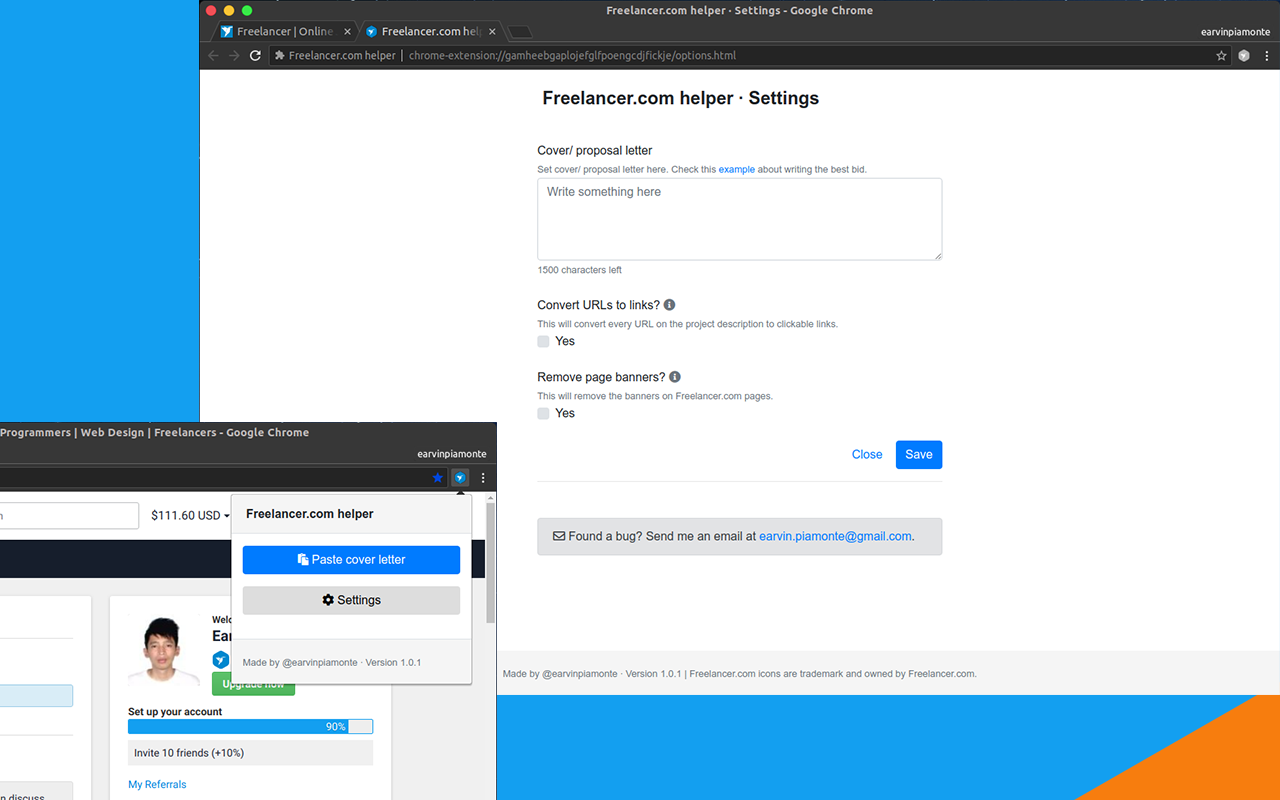Select the Freelancer.com helper tab
Screen dimensions: 1280x800
click(x=430, y=32)
